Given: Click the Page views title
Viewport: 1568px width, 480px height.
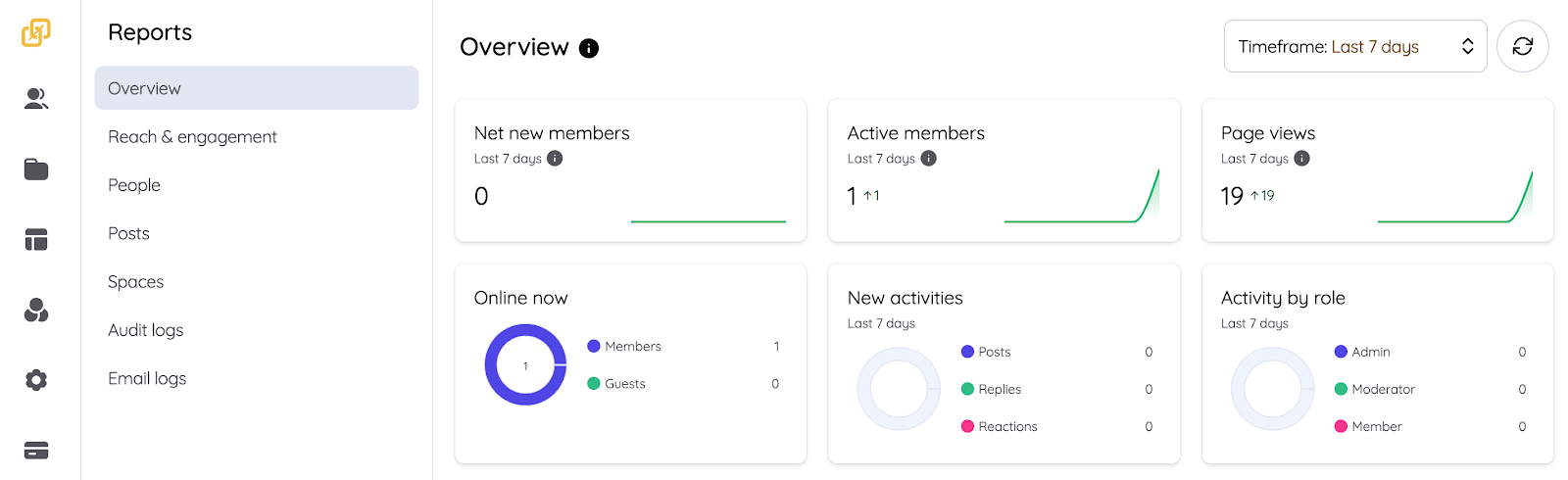Looking at the screenshot, I should tap(1268, 133).
